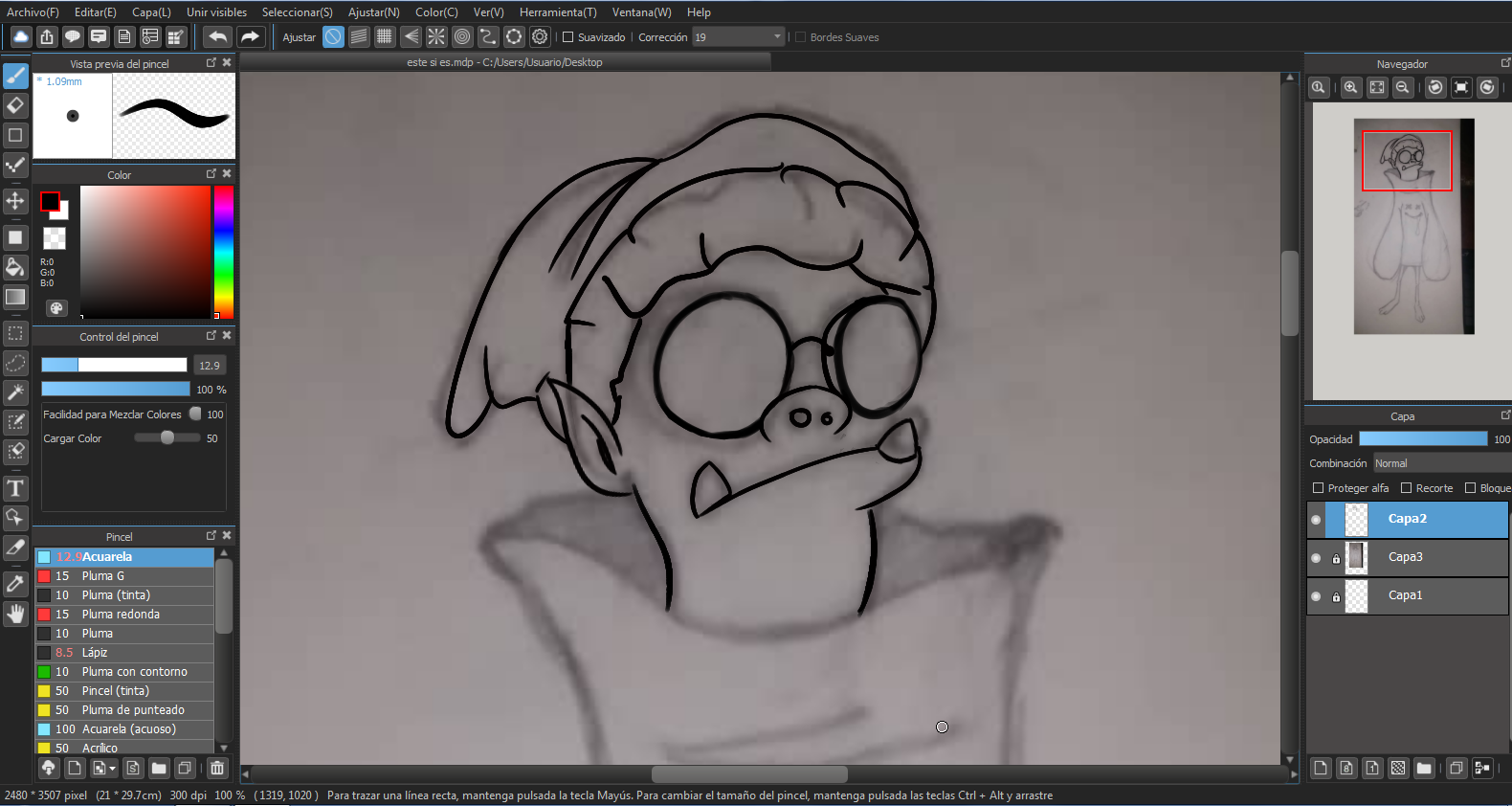Click the Undo arrow
This screenshot has height=806, width=1512.
[x=218, y=36]
